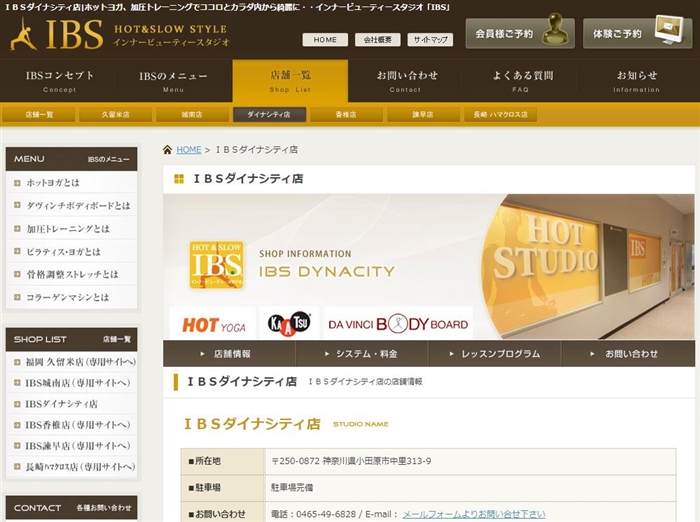Screen dimensions: 700x522
Task: Open the IBSコンセプト Concept menu
Action: tap(59, 81)
